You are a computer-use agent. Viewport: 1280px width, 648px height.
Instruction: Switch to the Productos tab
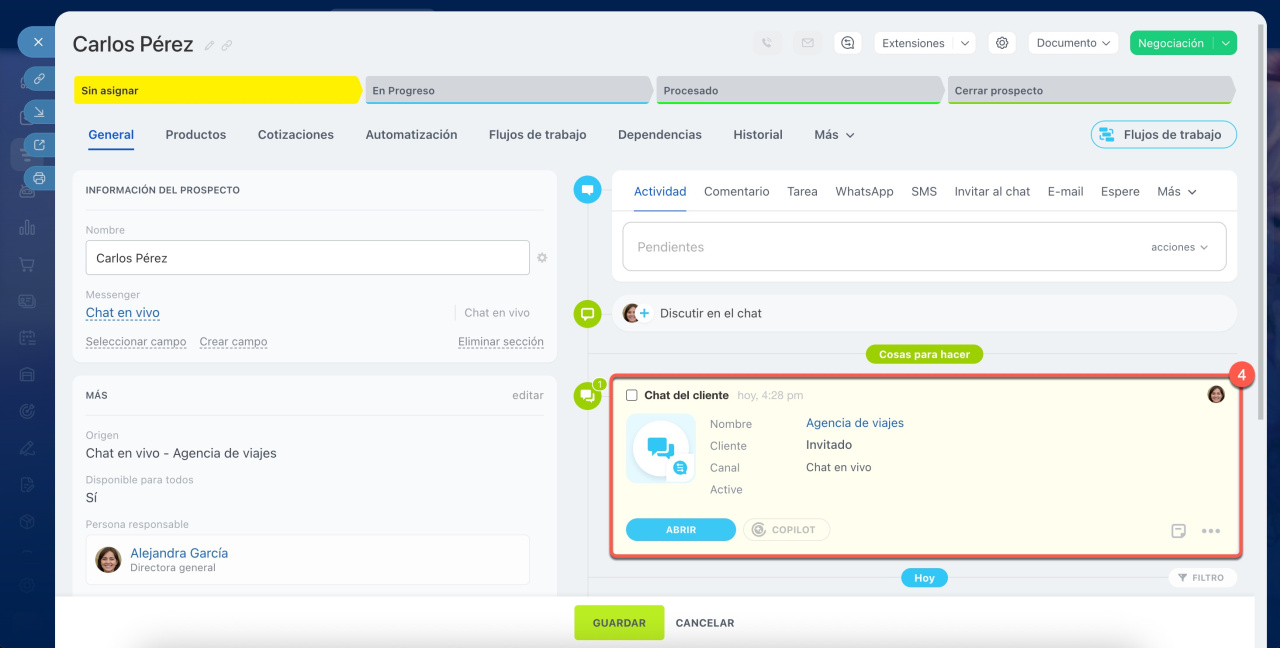coord(196,135)
